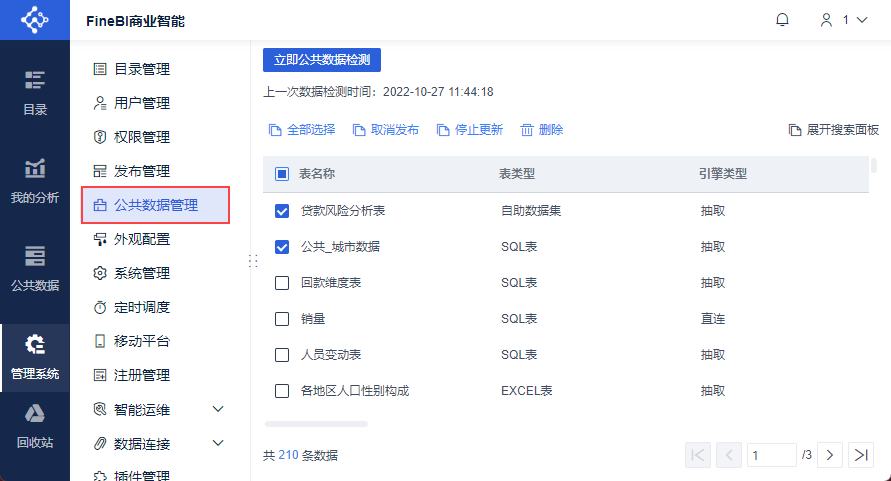Expand the 智能运维 submenu
The width and height of the screenshot is (891, 481).
(218, 409)
